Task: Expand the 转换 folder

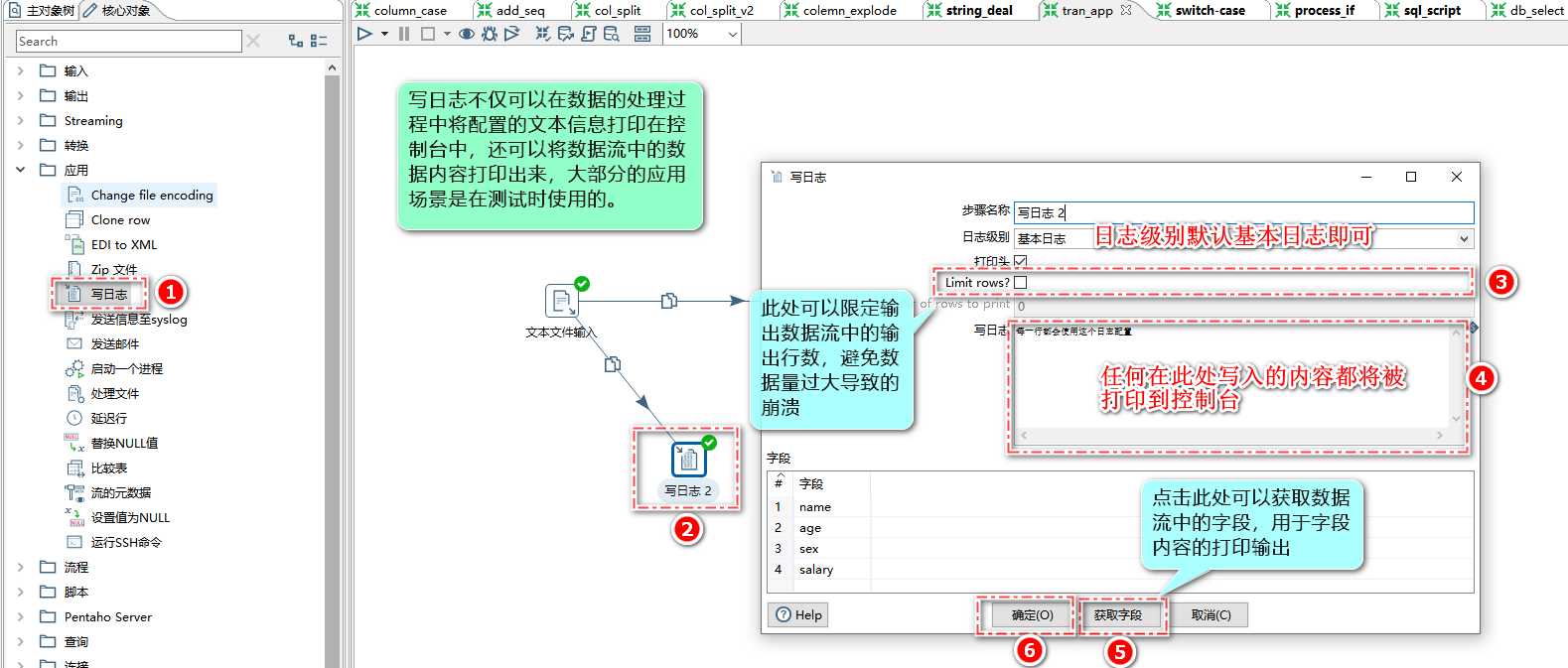Action: [21, 145]
